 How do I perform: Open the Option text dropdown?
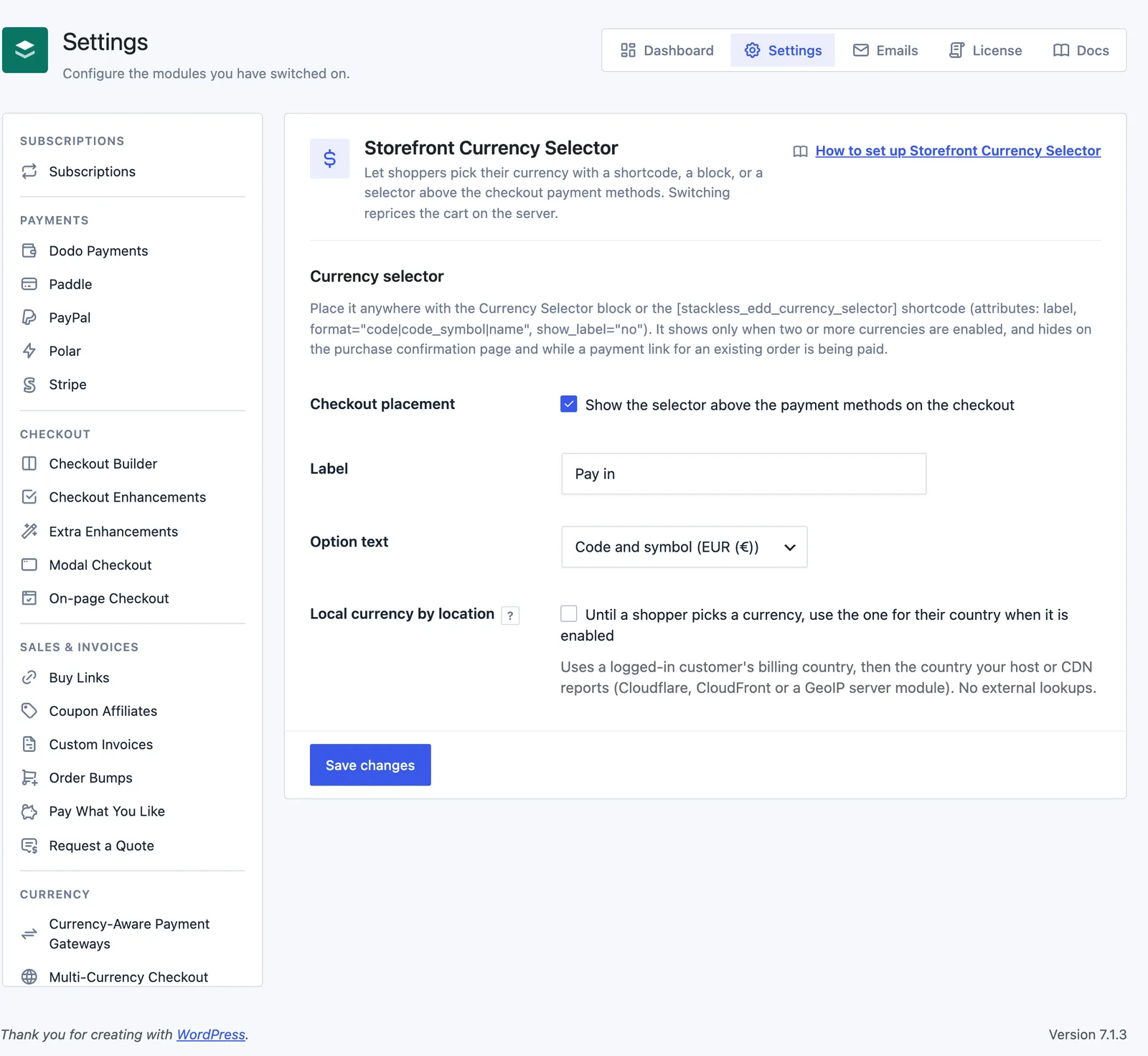[684, 547]
